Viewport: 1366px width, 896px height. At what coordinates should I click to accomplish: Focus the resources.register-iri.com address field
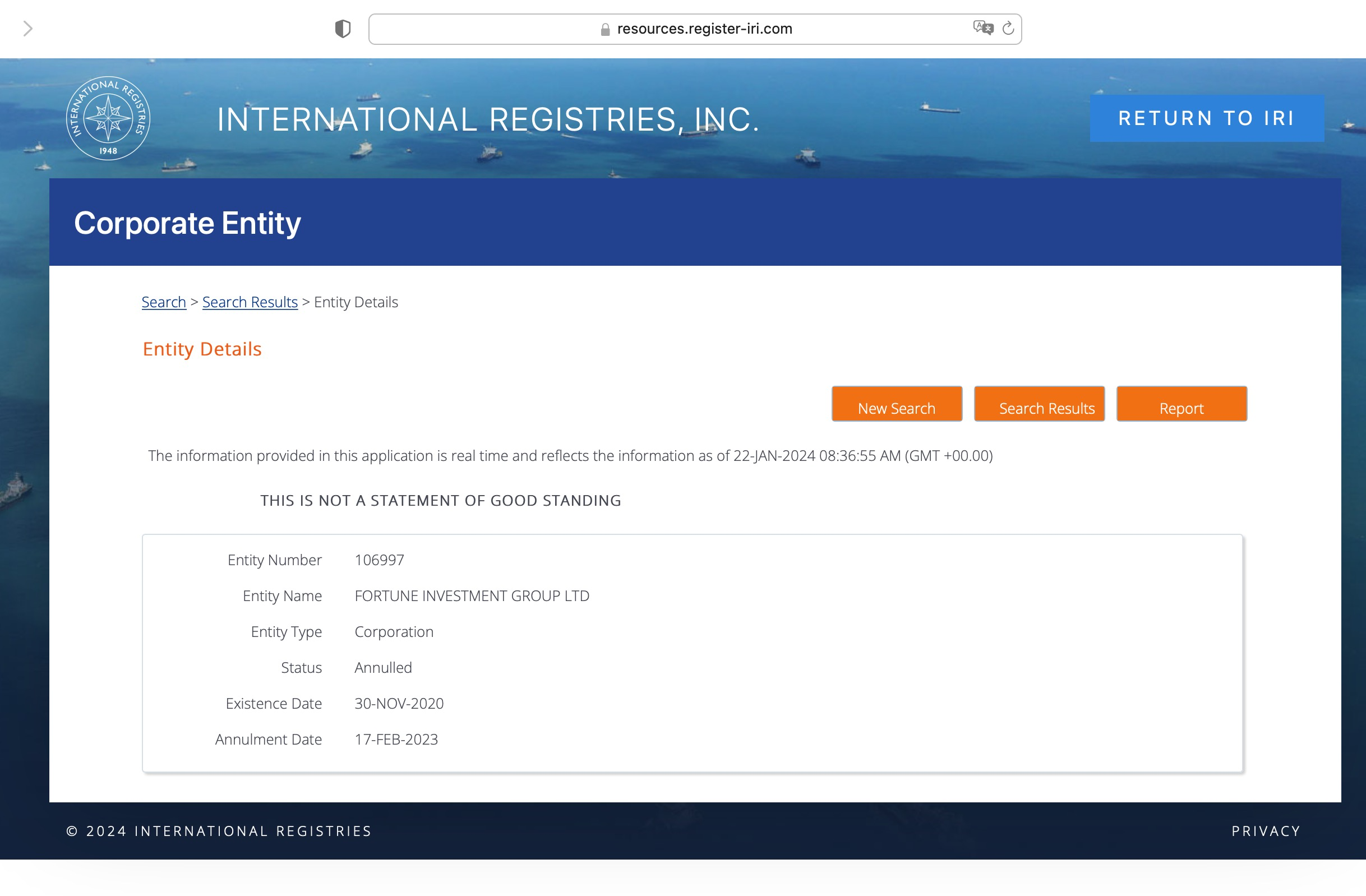click(704, 29)
